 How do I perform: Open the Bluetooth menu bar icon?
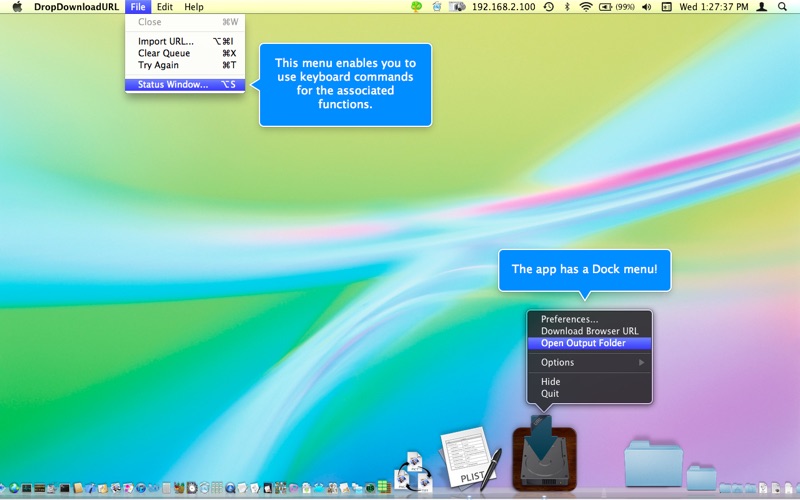click(x=567, y=7)
